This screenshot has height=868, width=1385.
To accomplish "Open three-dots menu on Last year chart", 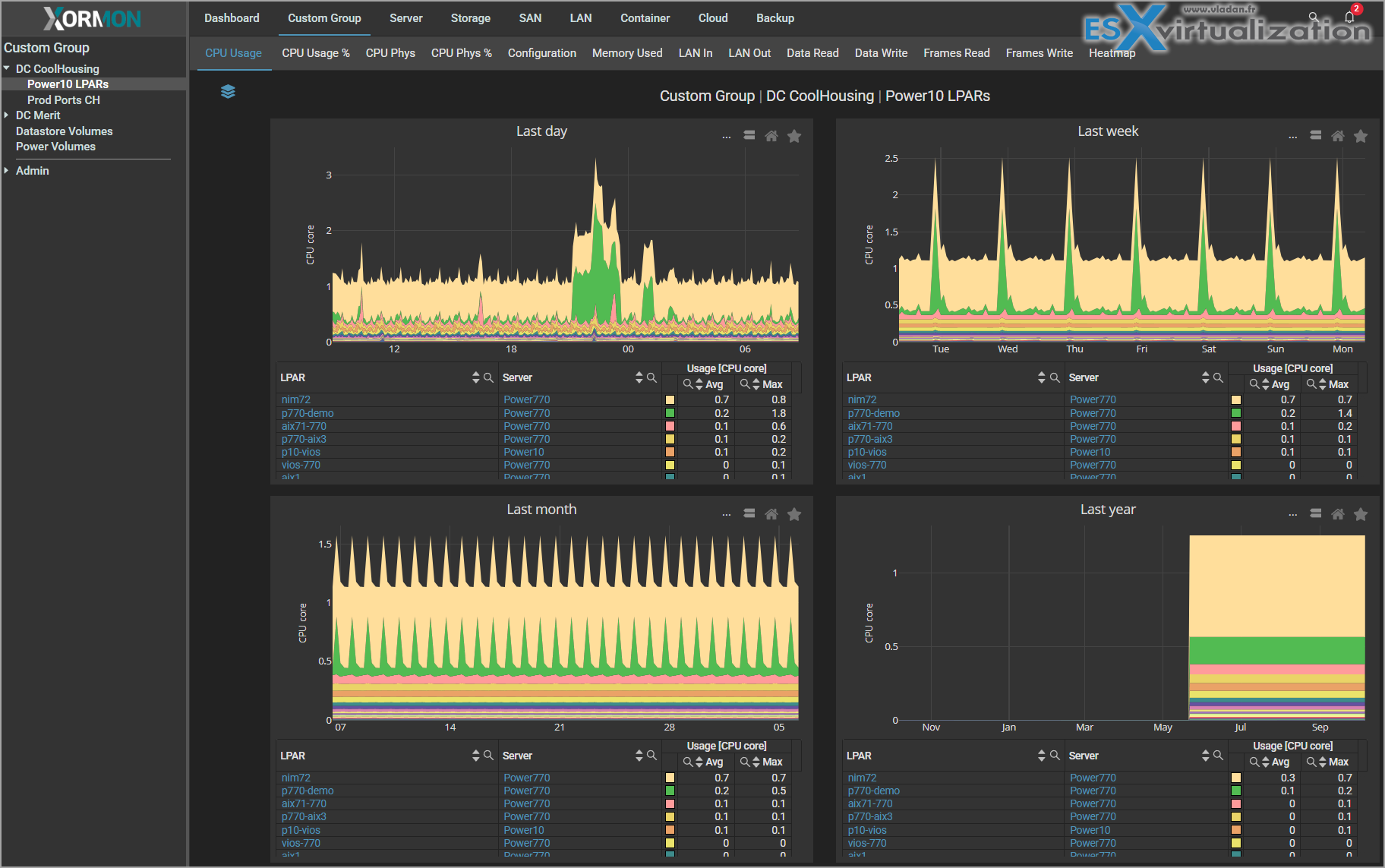I will point(1292,515).
